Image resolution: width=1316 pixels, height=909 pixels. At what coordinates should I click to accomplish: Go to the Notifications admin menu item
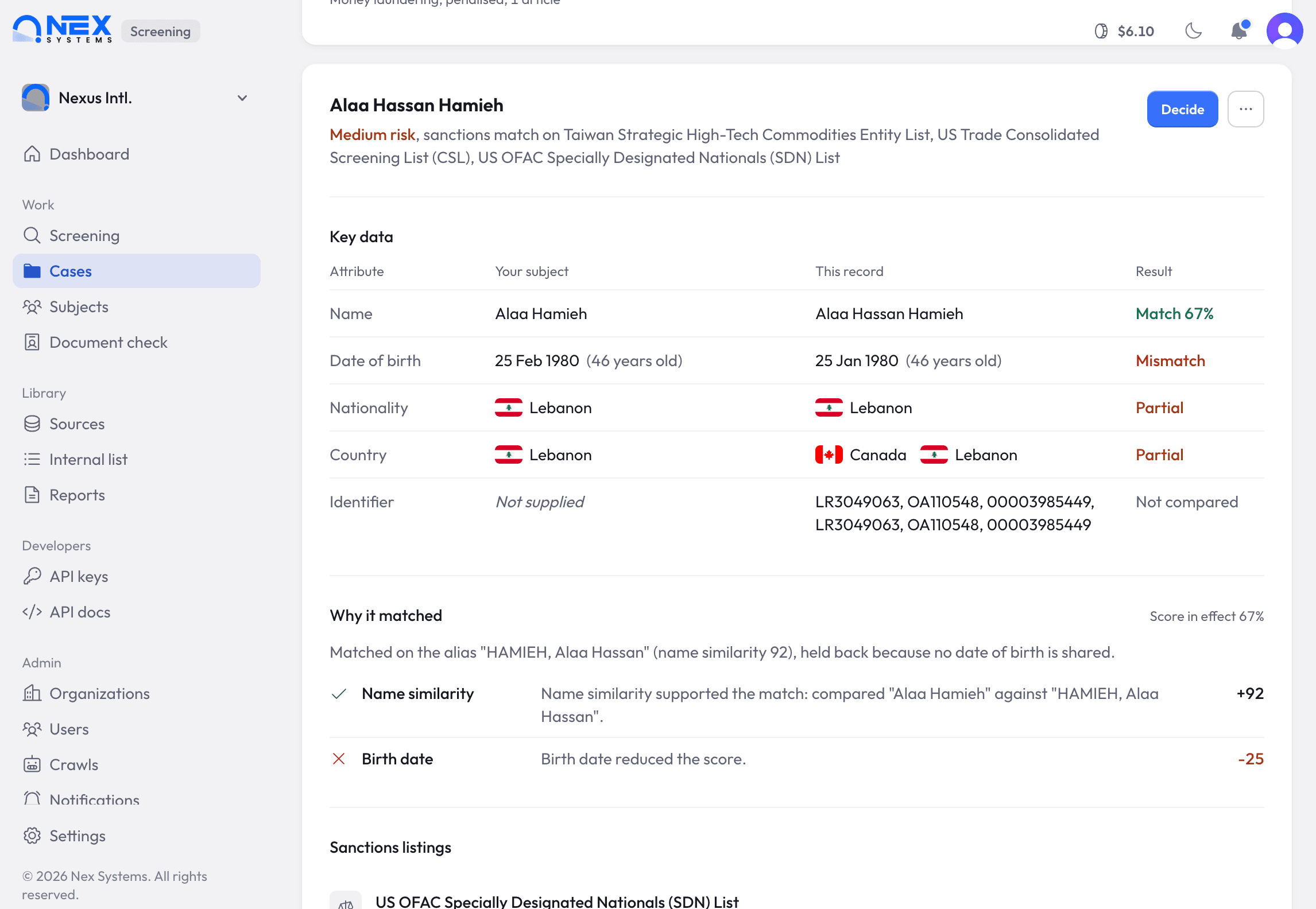pos(137,800)
